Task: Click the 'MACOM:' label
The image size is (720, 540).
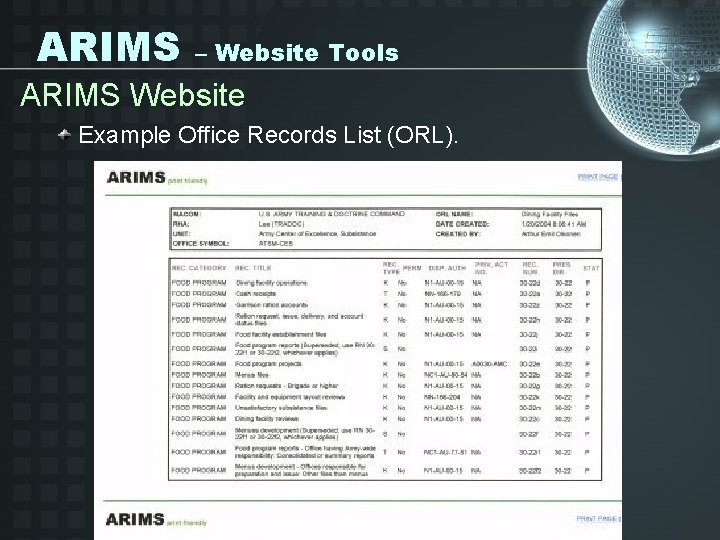Action: [x=187, y=214]
